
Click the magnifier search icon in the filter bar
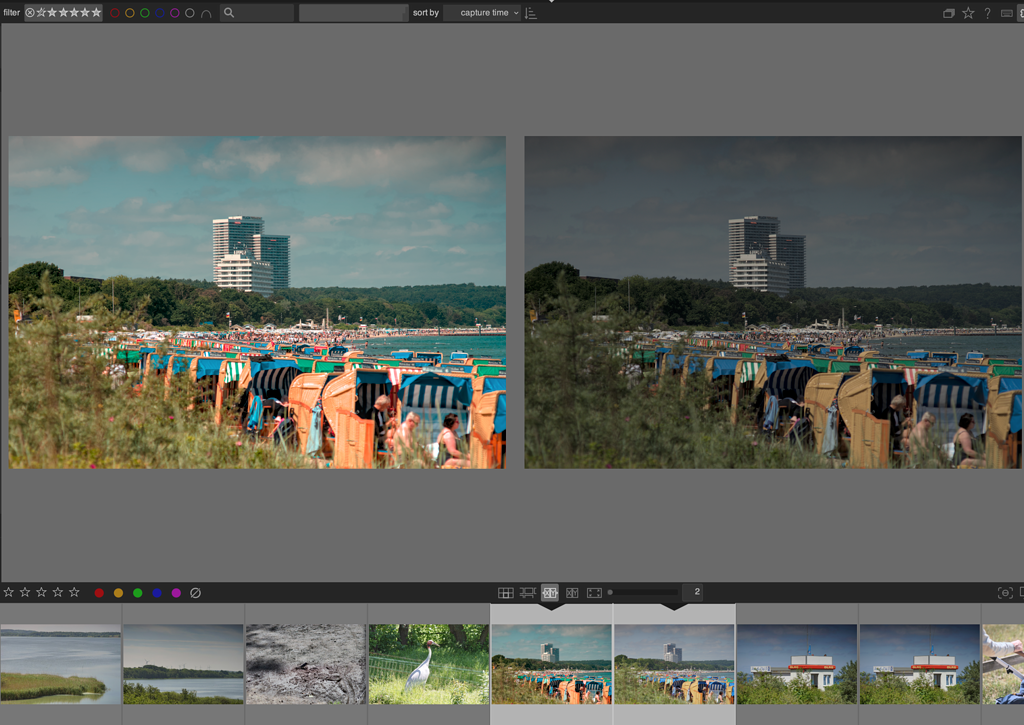click(x=228, y=12)
